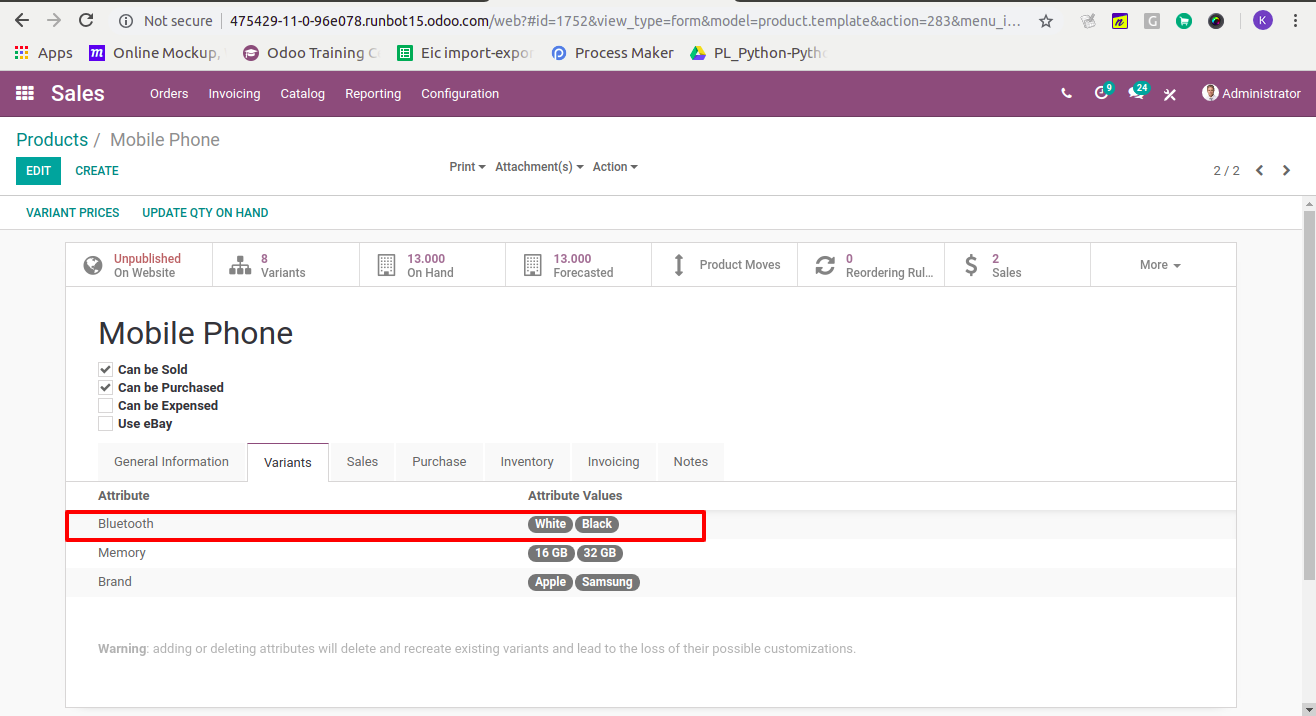Open the 8 Variants stat button
Viewport: 1316px width, 716px height.
pos(286,265)
